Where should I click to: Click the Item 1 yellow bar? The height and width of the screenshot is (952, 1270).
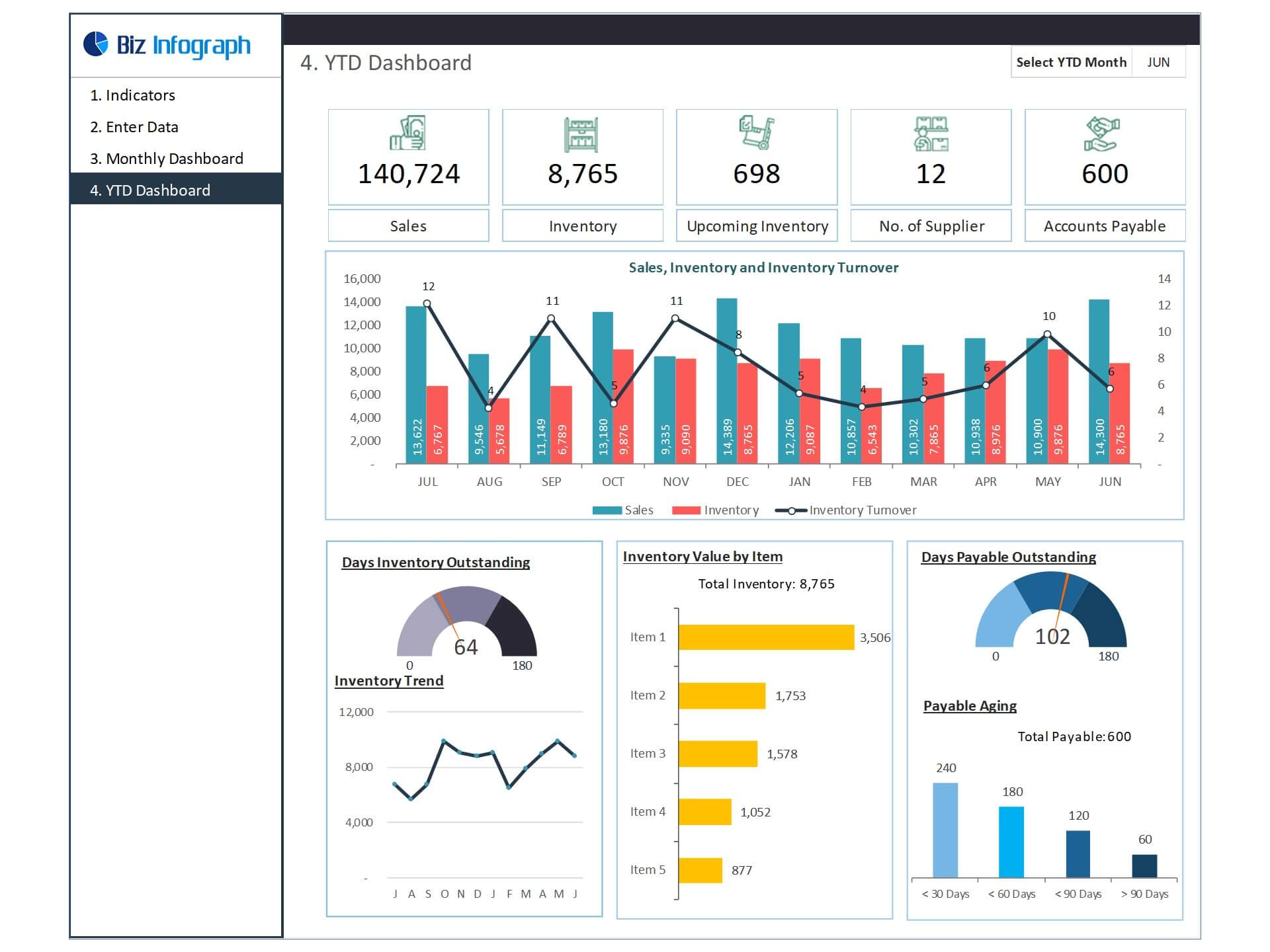point(766,637)
